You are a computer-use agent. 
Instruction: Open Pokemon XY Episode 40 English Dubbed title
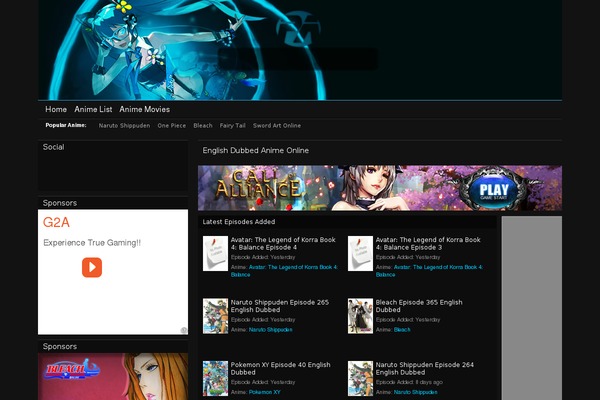[280, 368]
